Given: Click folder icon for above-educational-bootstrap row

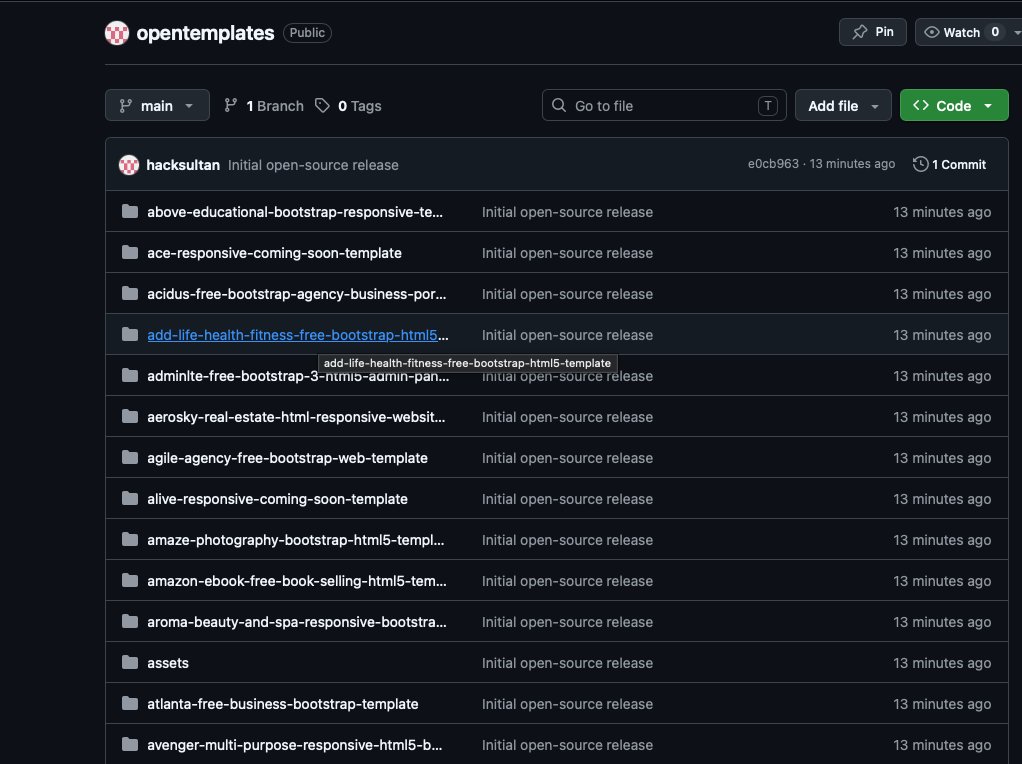Looking at the screenshot, I should coord(130,212).
